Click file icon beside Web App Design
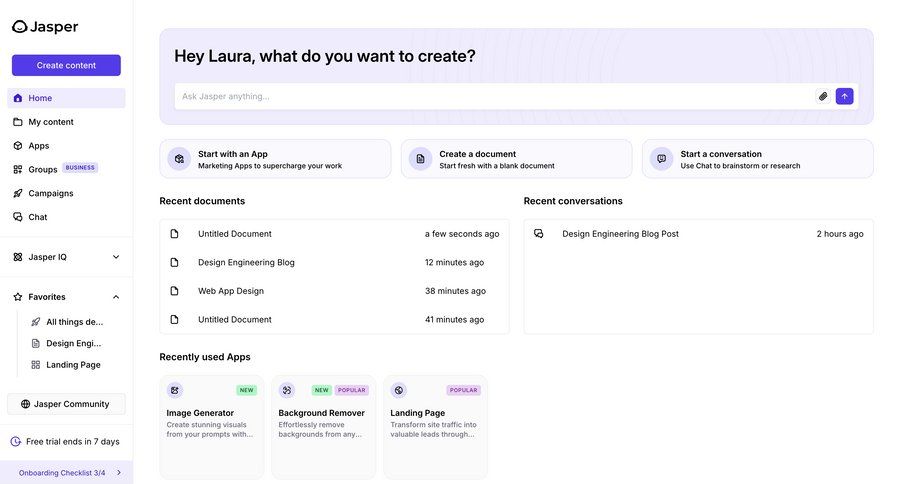The width and height of the screenshot is (900, 484). [174, 291]
